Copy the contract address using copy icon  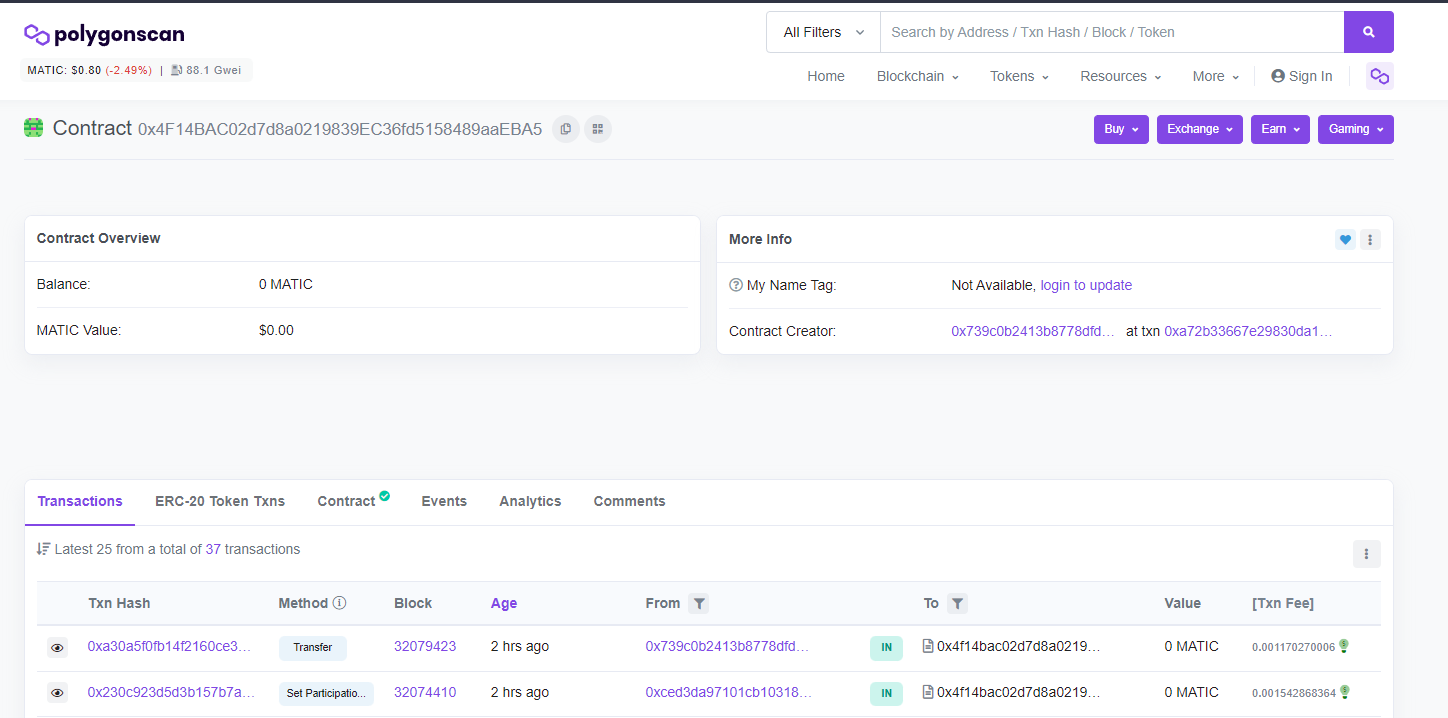[565, 128]
